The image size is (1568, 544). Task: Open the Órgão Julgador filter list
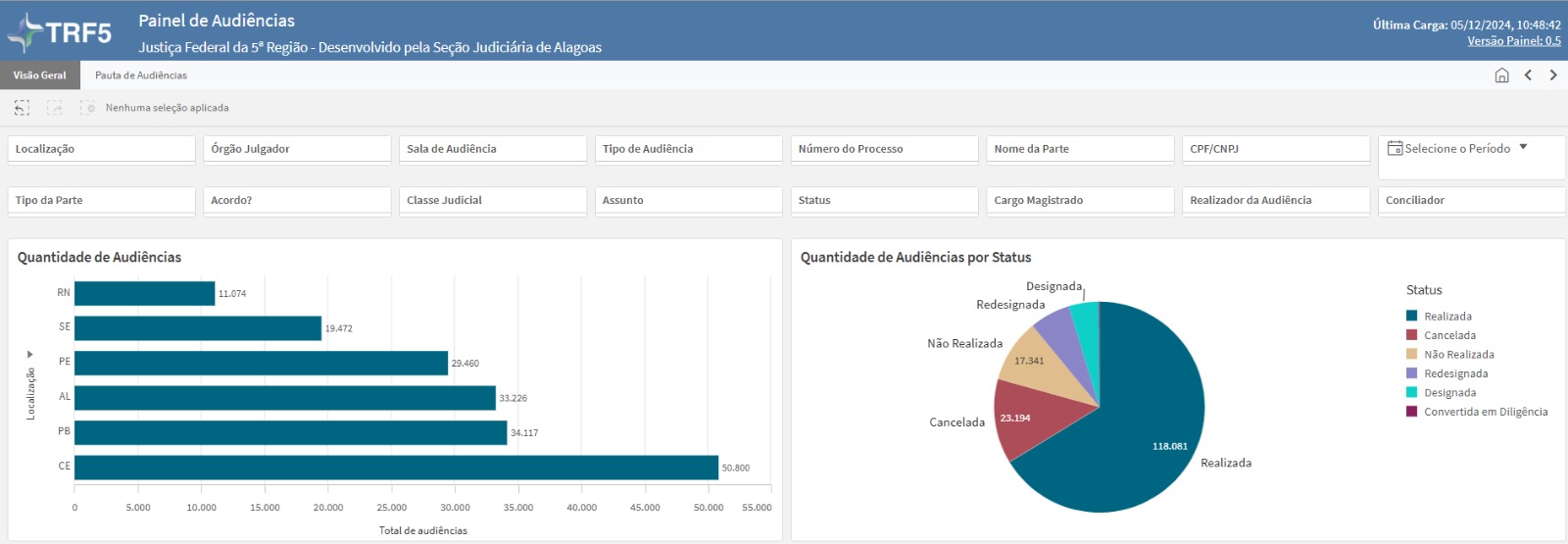pyautogui.click(x=297, y=149)
